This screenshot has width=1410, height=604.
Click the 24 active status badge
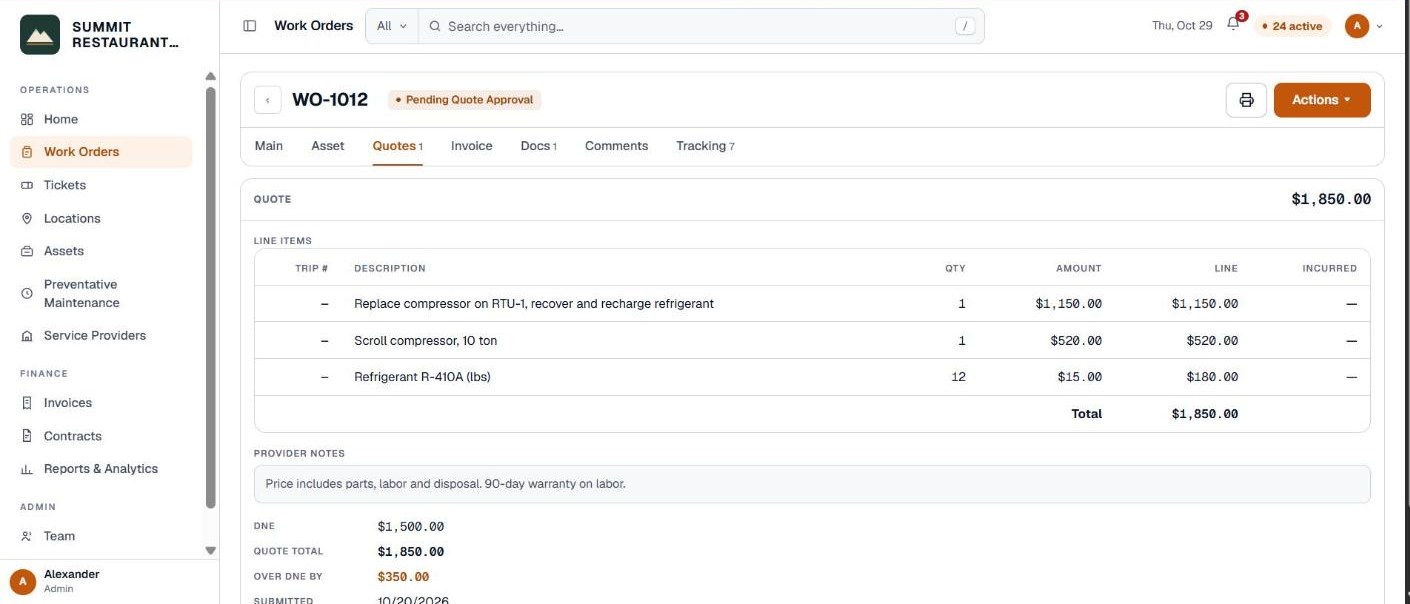(x=1292, y=26)
